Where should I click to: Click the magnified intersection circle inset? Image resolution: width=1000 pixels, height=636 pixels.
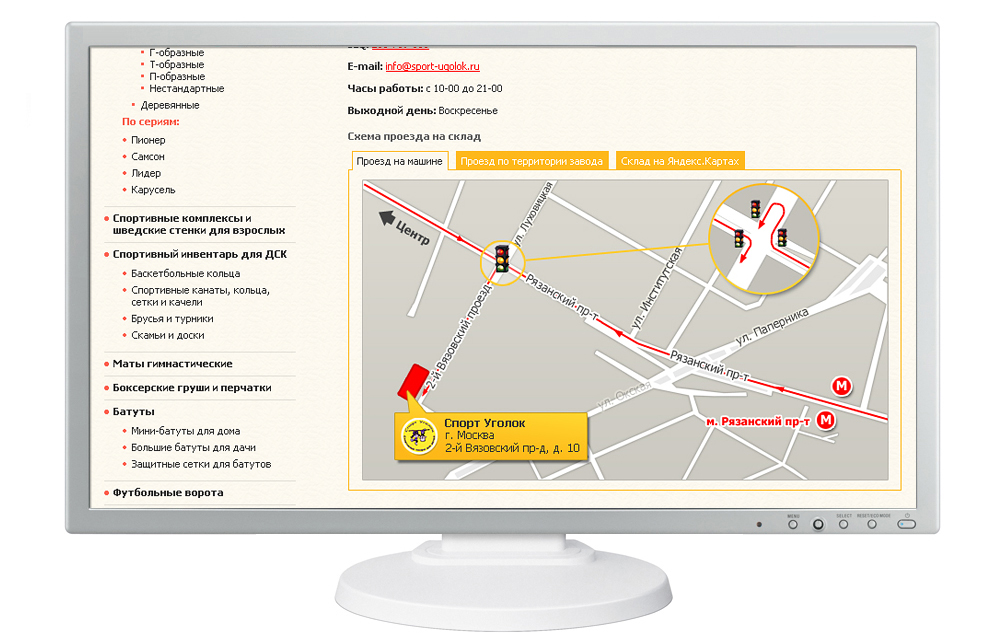click(764, 239)
